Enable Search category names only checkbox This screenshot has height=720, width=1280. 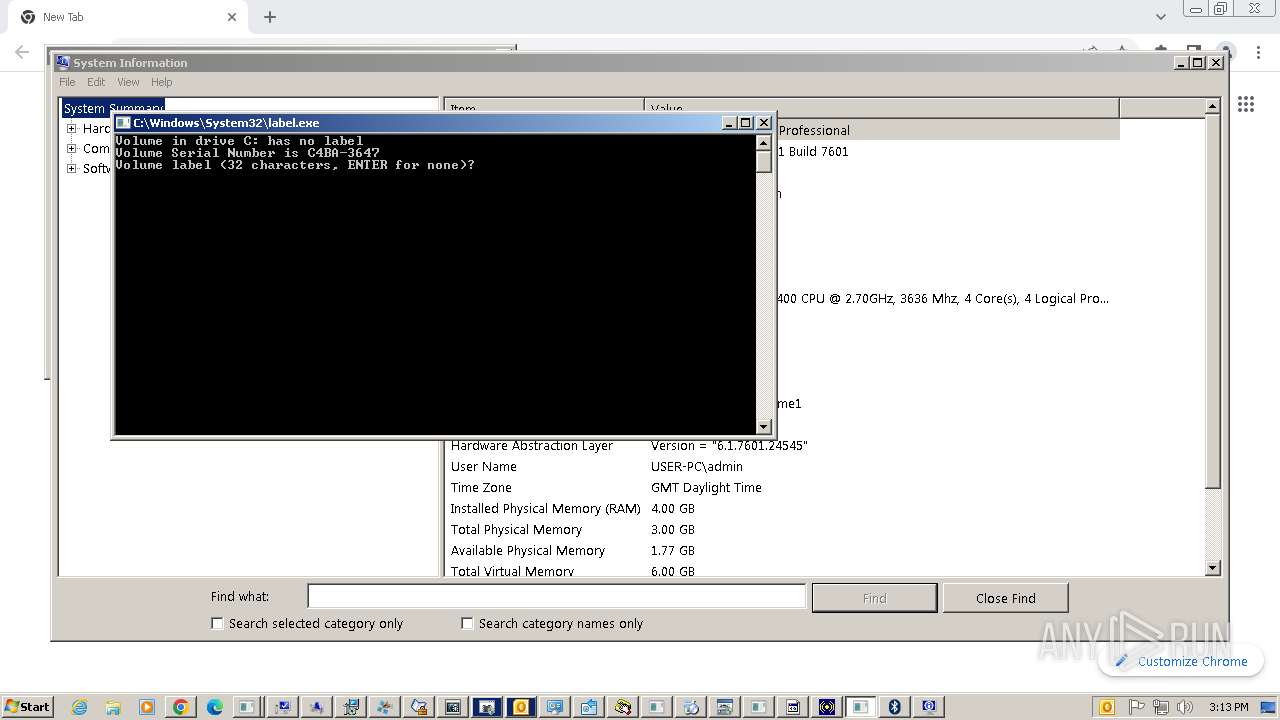click(467, 623)
